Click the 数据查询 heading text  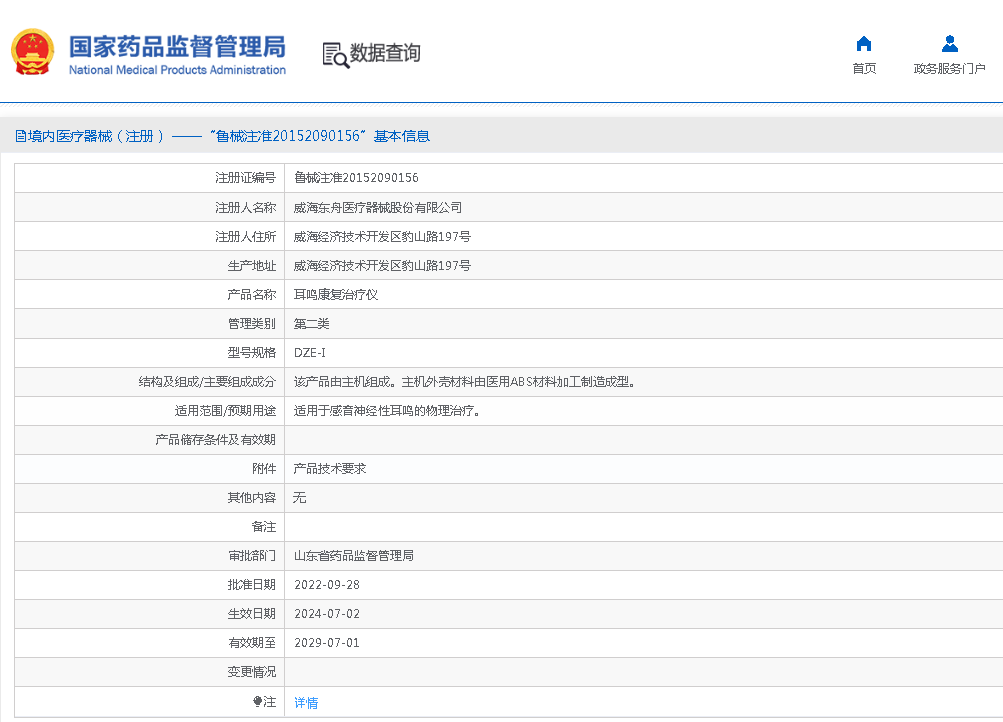pyautogui.click(x=385, y=54)
